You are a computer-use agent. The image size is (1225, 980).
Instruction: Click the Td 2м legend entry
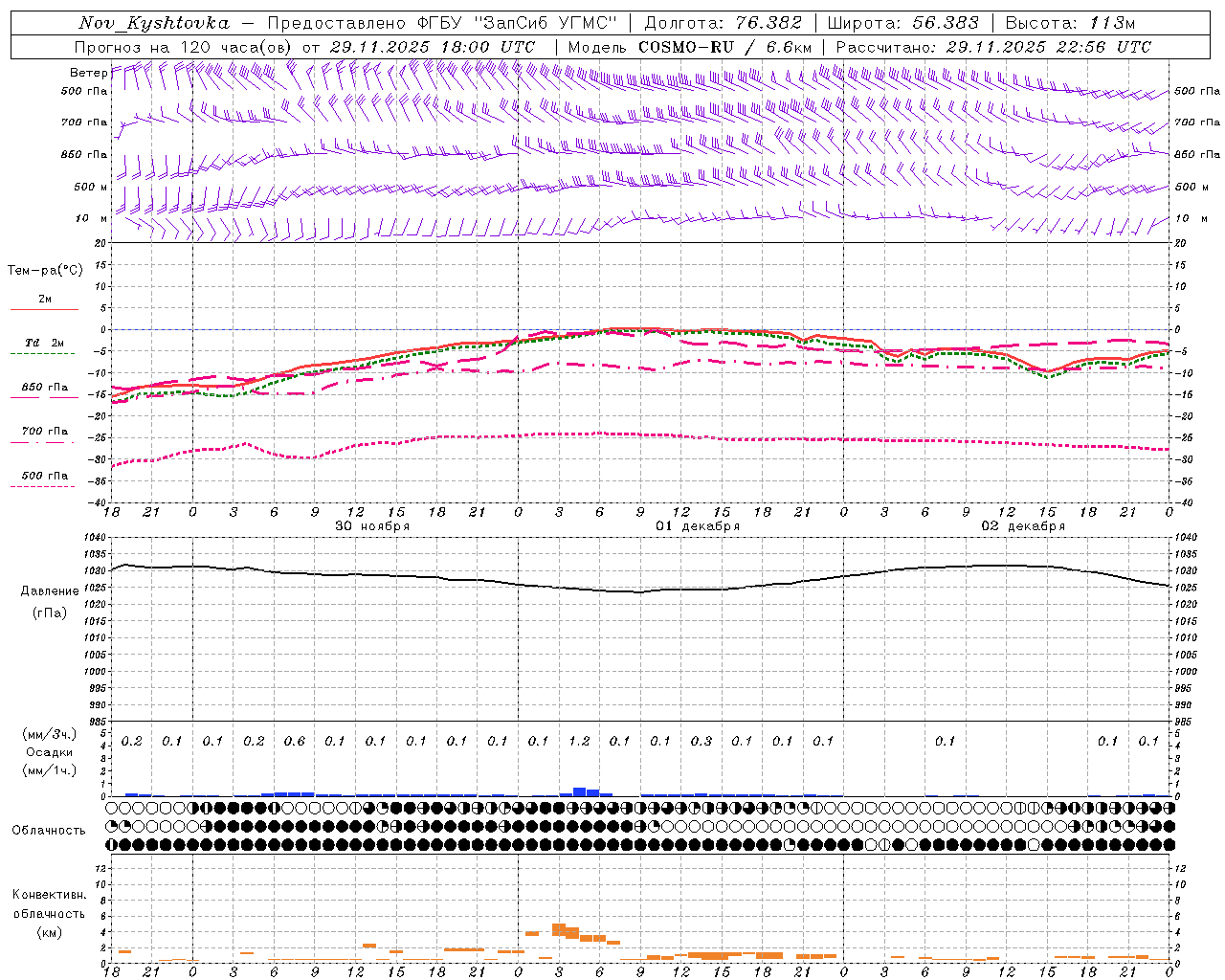[44, 343]
